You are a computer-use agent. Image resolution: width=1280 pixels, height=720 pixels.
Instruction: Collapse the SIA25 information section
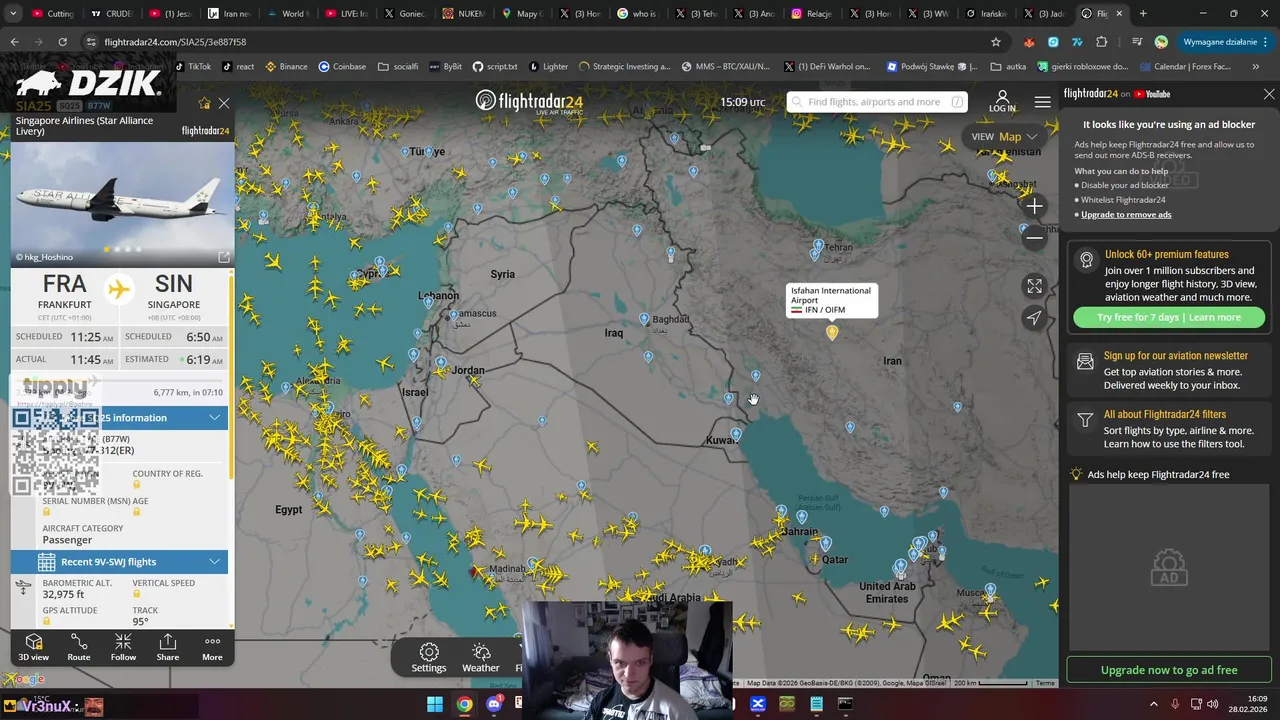tap(214, 417)
